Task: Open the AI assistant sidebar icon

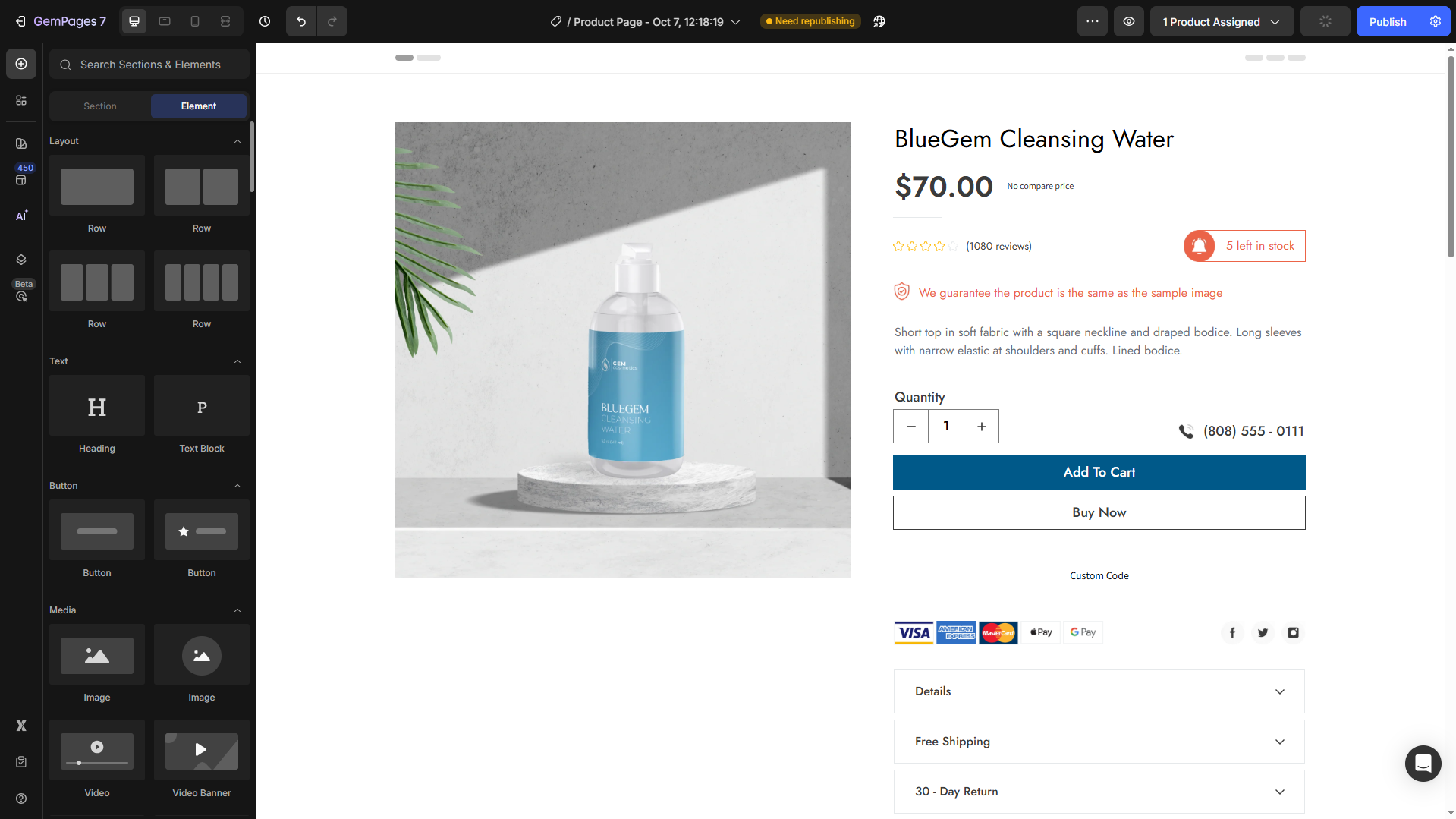Action: [x=21, y=216]
